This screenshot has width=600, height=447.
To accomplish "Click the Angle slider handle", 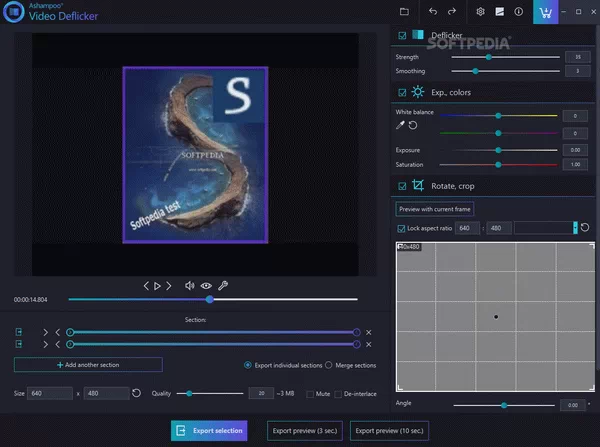I will coord(504,405).
